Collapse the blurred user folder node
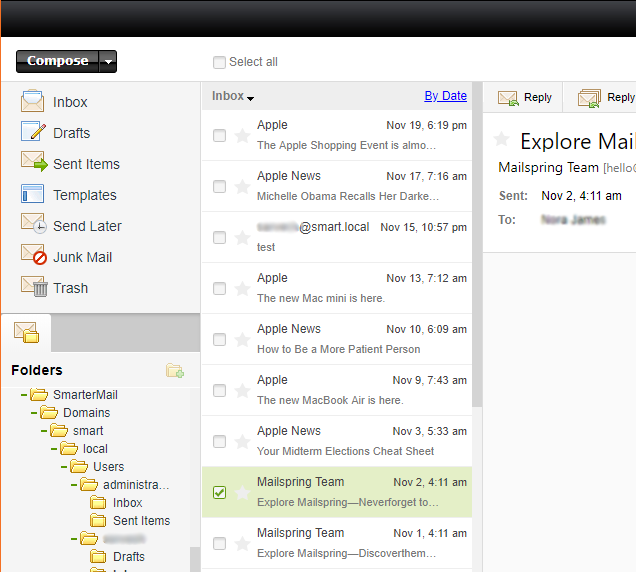 click(x=74, y=539)
